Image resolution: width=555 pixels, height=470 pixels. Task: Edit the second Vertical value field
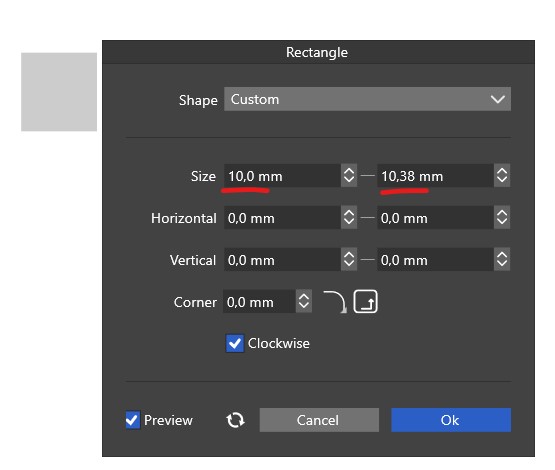pyautogui.click(x=435, y=259)
